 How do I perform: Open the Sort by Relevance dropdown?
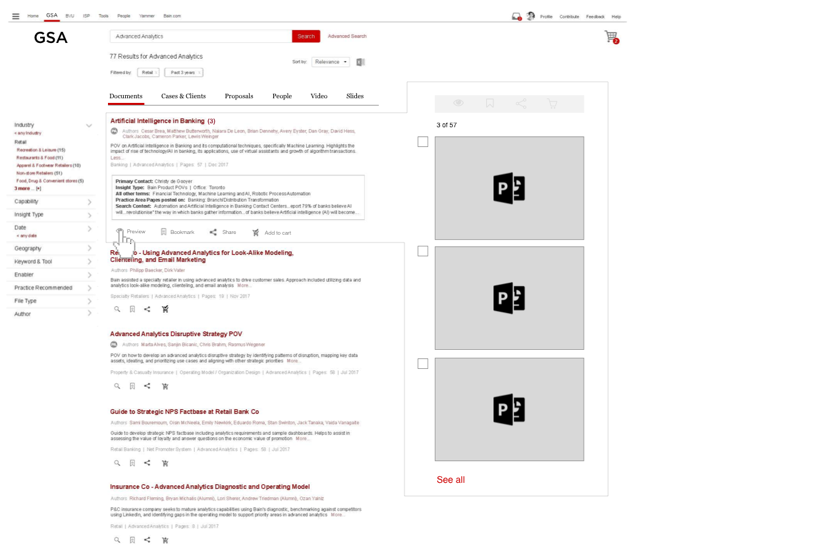point(330,62)
